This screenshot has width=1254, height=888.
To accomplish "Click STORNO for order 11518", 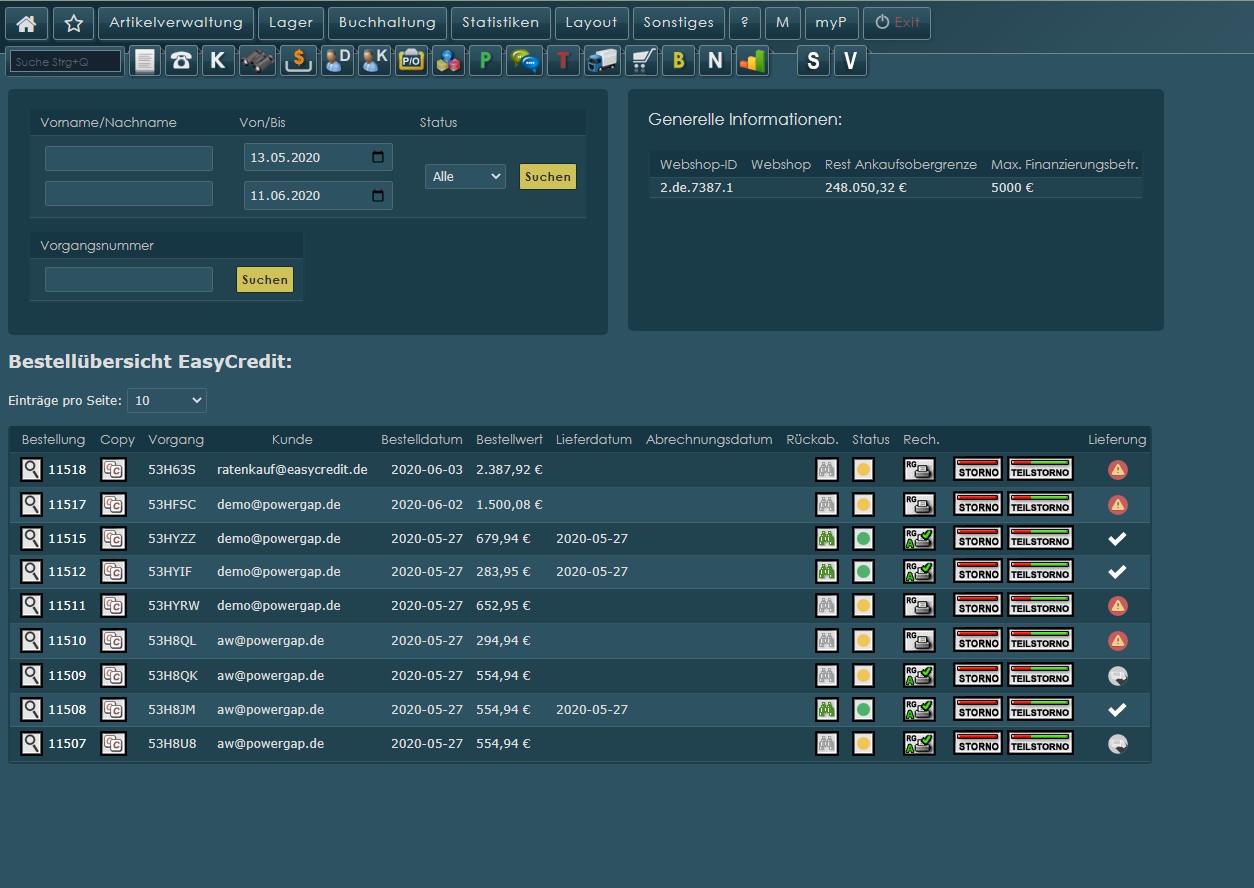I will pos(977,469).
